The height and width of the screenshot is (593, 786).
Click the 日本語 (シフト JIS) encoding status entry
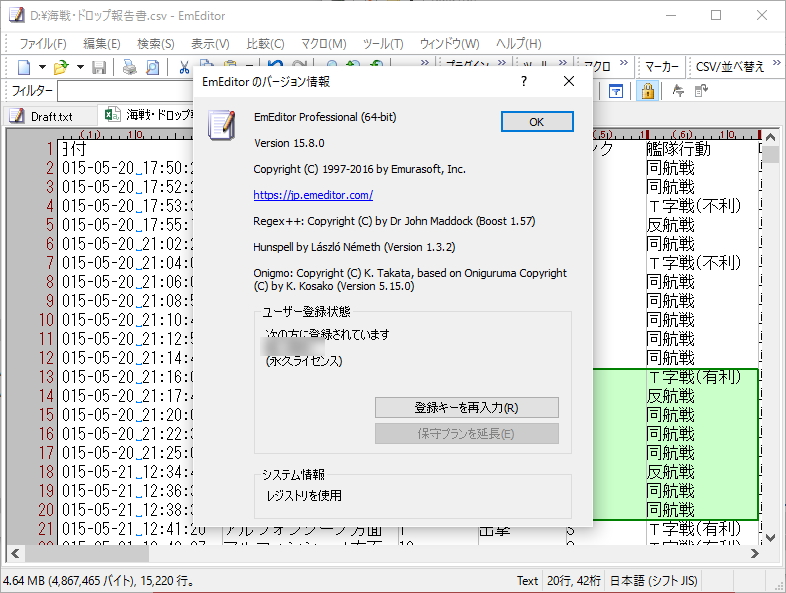click(653, 581)
